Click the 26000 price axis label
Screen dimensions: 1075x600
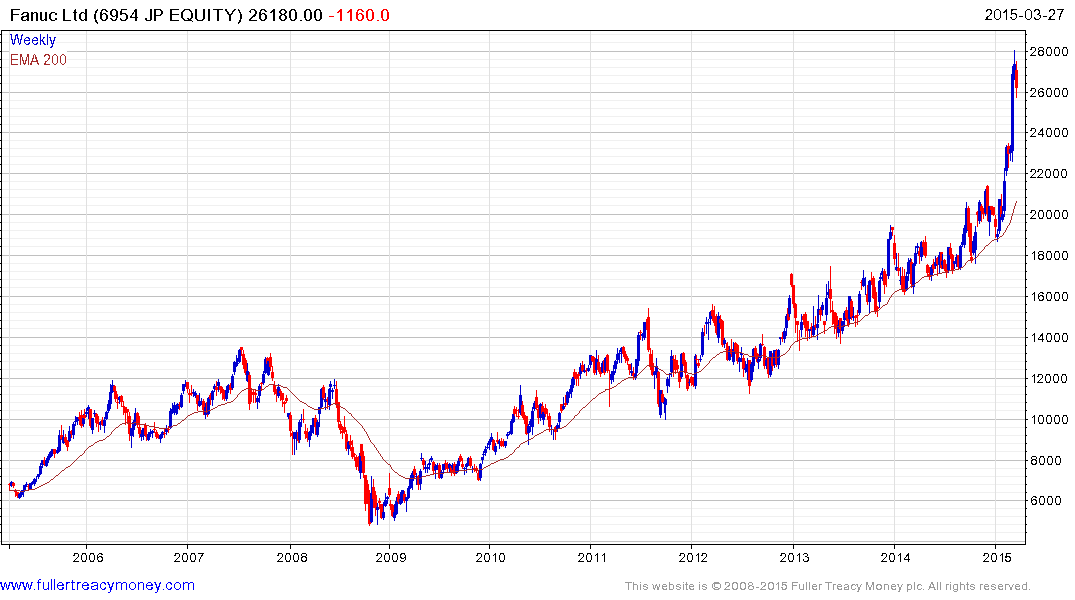click(1049, 93)
